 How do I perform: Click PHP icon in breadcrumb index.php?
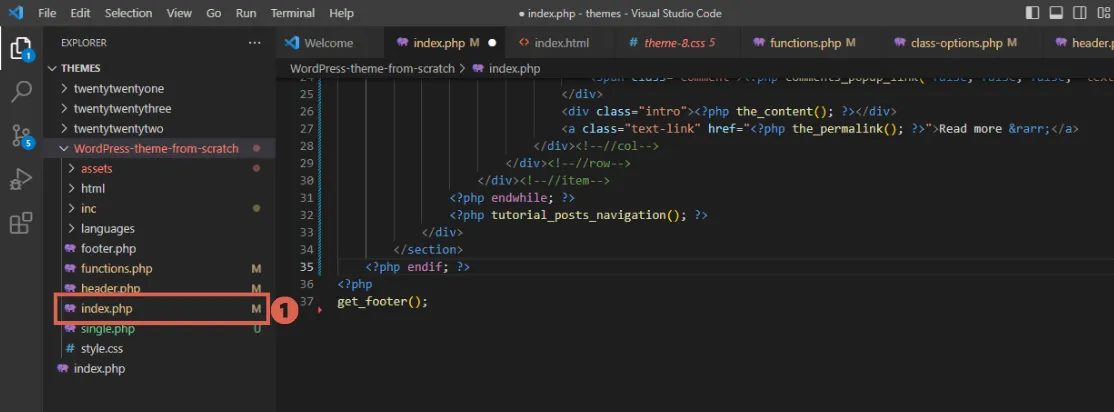point(478,69)
